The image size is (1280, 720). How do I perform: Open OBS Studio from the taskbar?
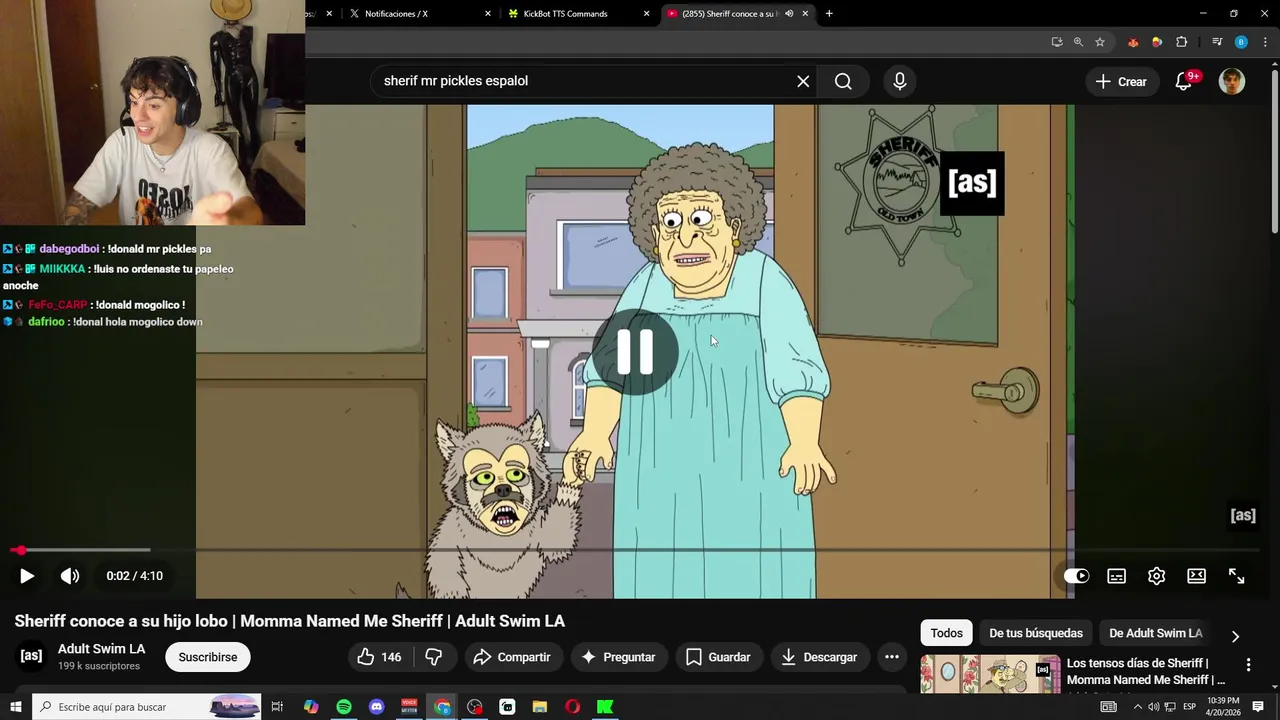coord(475,707)
